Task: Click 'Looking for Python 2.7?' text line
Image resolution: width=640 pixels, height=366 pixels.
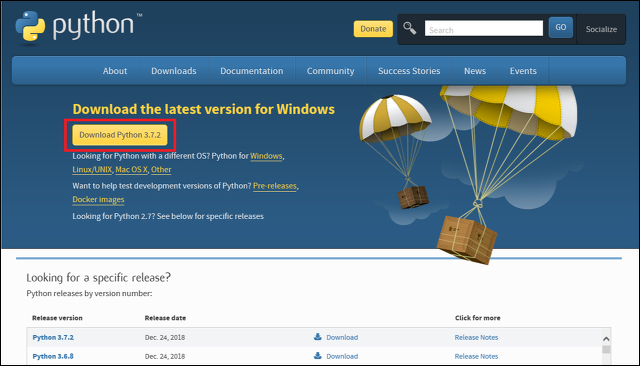Action: tap(168, 216)
